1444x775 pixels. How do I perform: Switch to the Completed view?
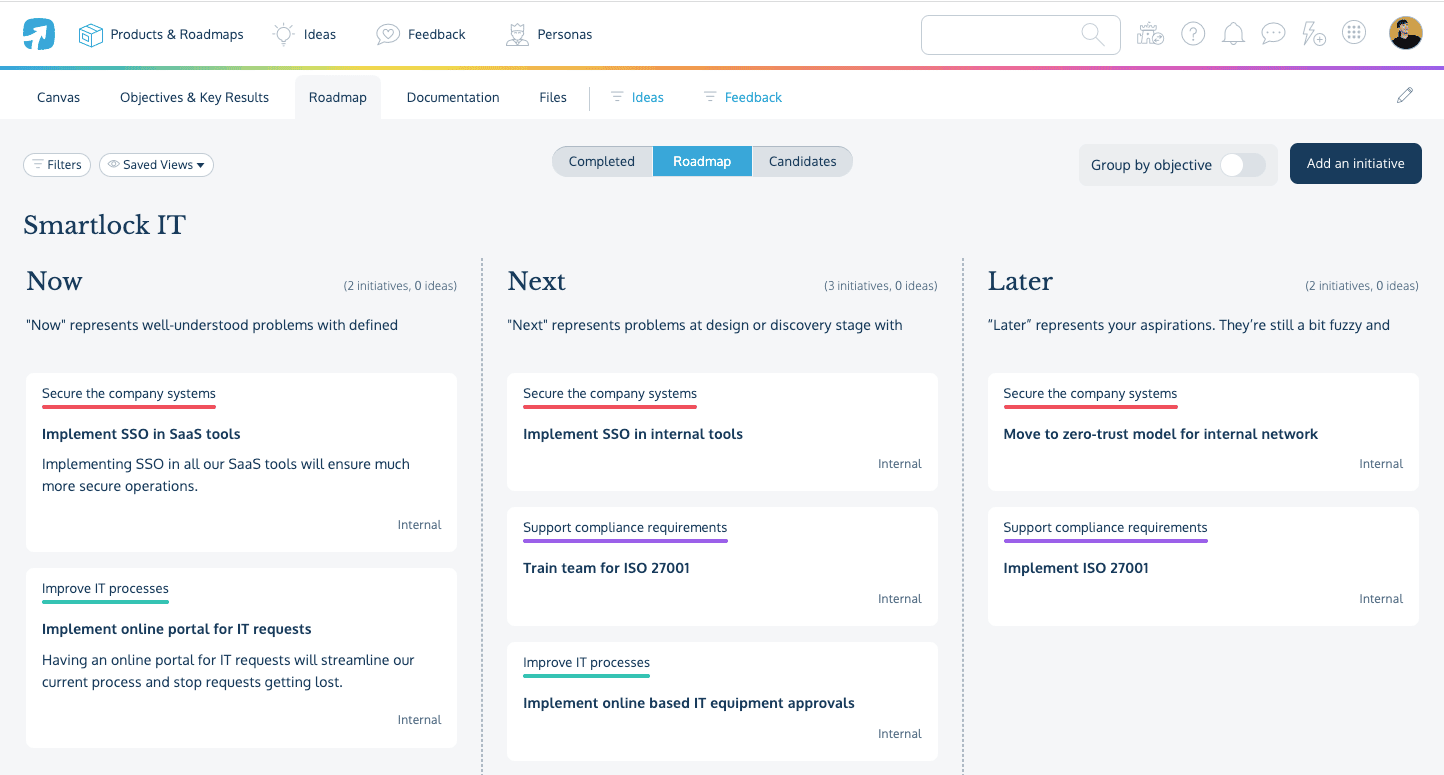coord(602,162)
